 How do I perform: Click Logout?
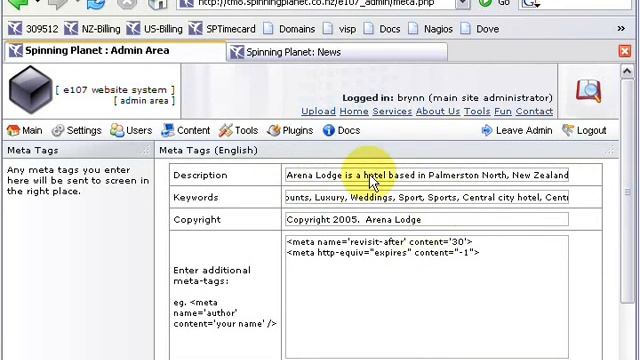[584, 130]
